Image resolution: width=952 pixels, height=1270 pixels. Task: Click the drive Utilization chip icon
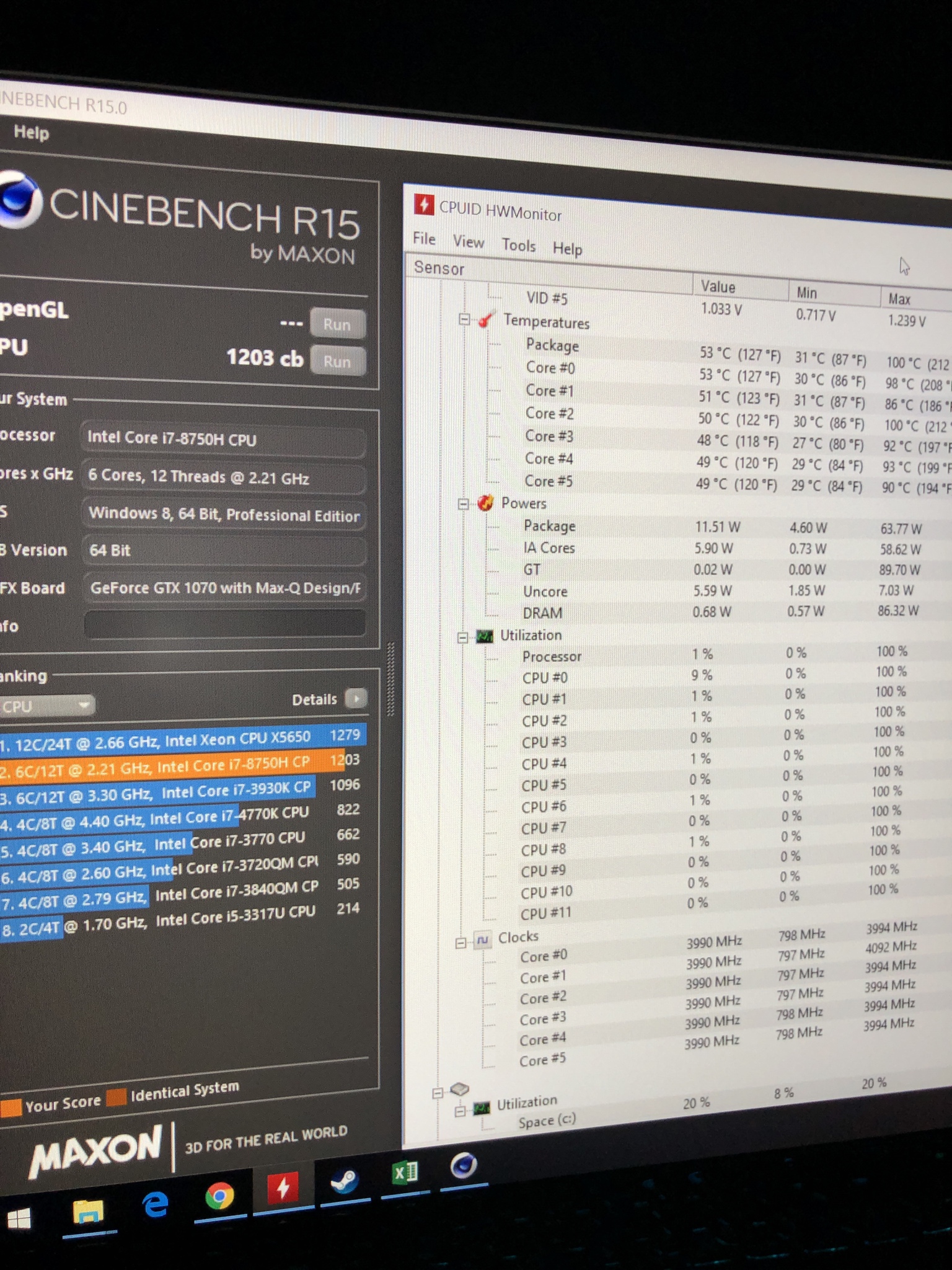[482, 1108]
